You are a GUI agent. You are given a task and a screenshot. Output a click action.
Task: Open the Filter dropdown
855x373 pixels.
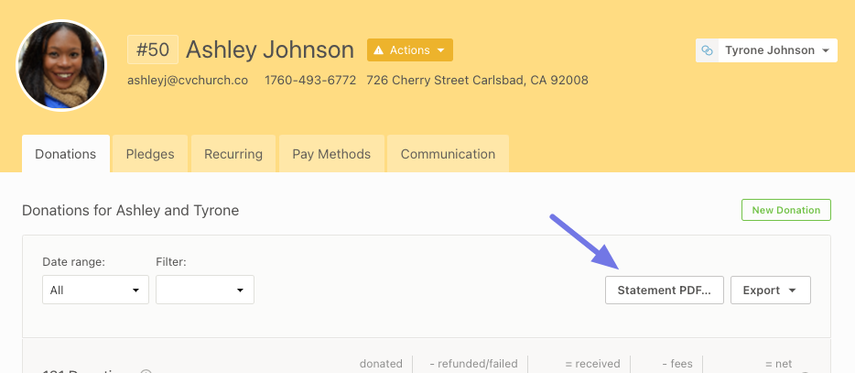(x=205, y=290)
